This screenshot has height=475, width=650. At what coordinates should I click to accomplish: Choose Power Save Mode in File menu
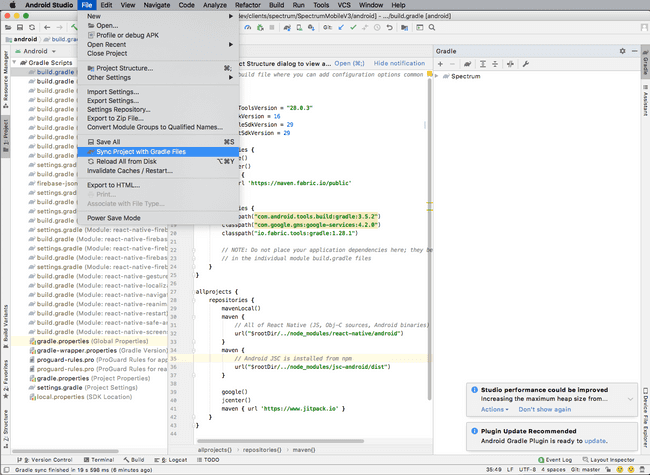click(158, 218)
